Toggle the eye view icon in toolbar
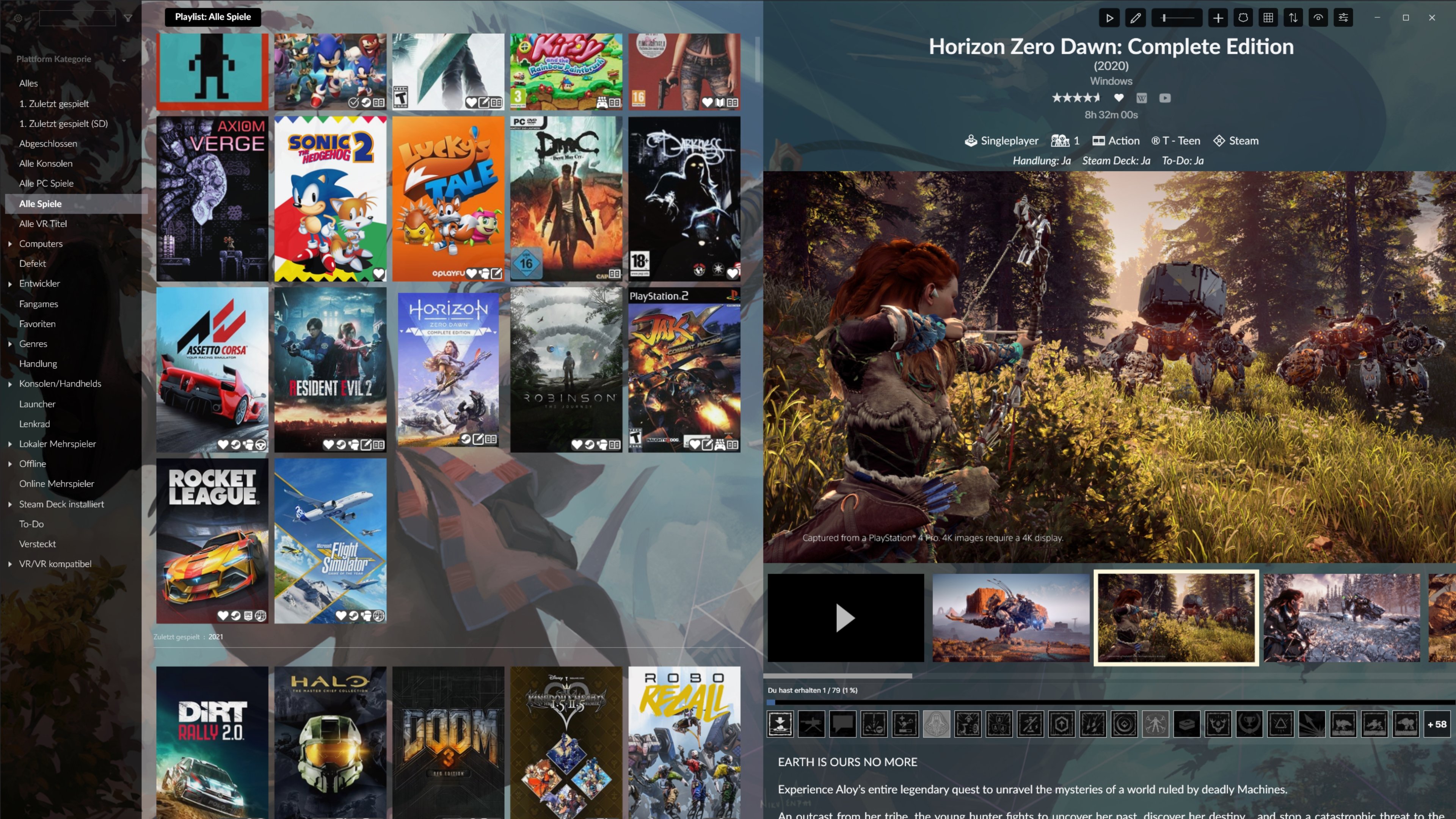 1318,18
